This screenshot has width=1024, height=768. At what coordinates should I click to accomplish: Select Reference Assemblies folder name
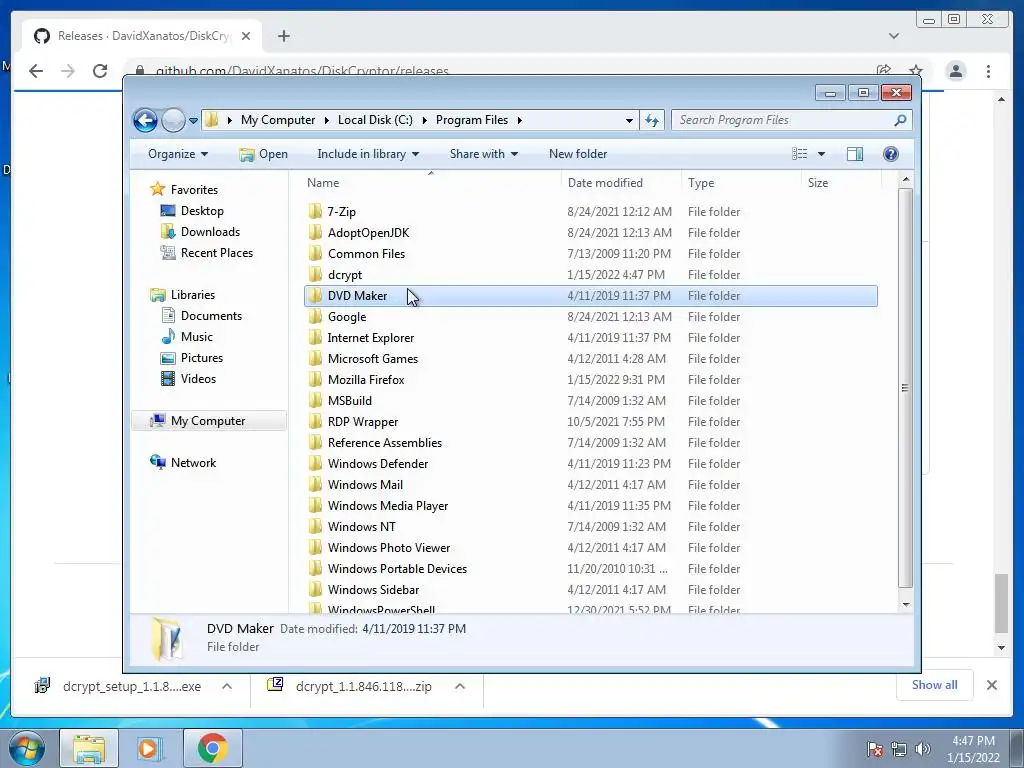[385, 443]
